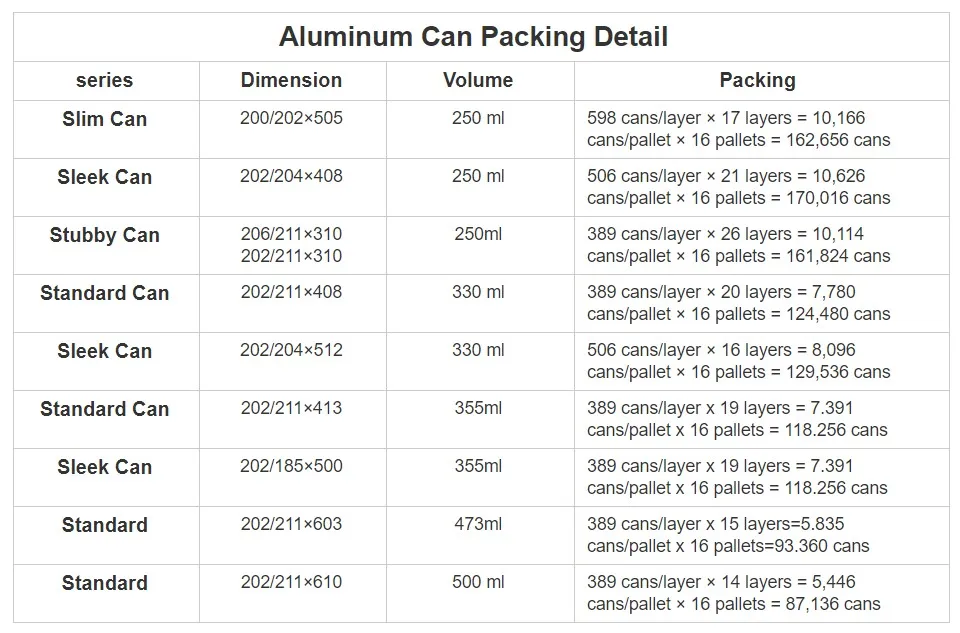Select the Slim Can row label

pos(104,119)
